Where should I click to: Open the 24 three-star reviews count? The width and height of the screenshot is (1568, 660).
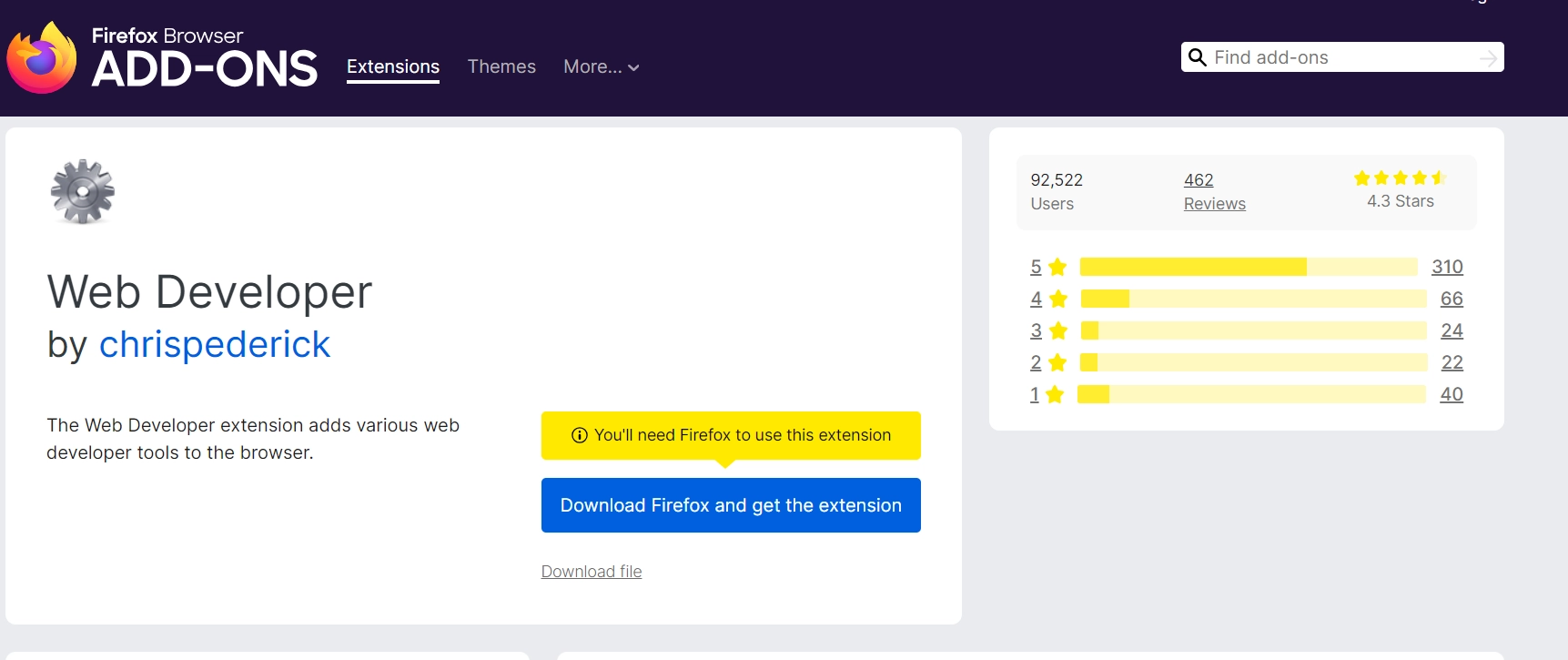pos(1452,330)
